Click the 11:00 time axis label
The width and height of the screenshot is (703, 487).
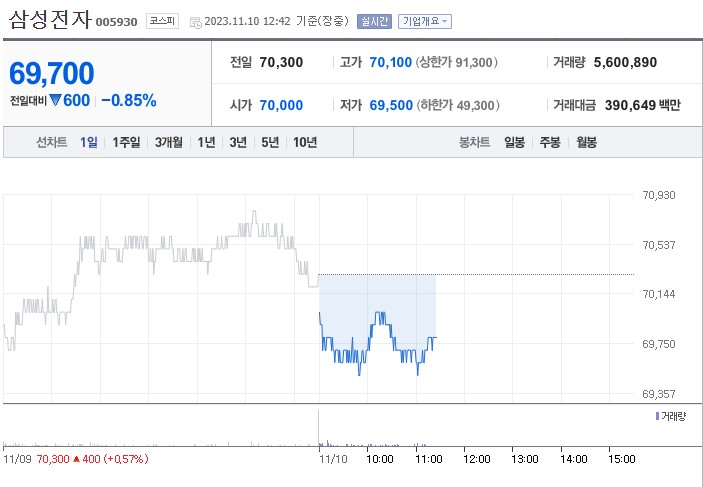click(429, 459)
